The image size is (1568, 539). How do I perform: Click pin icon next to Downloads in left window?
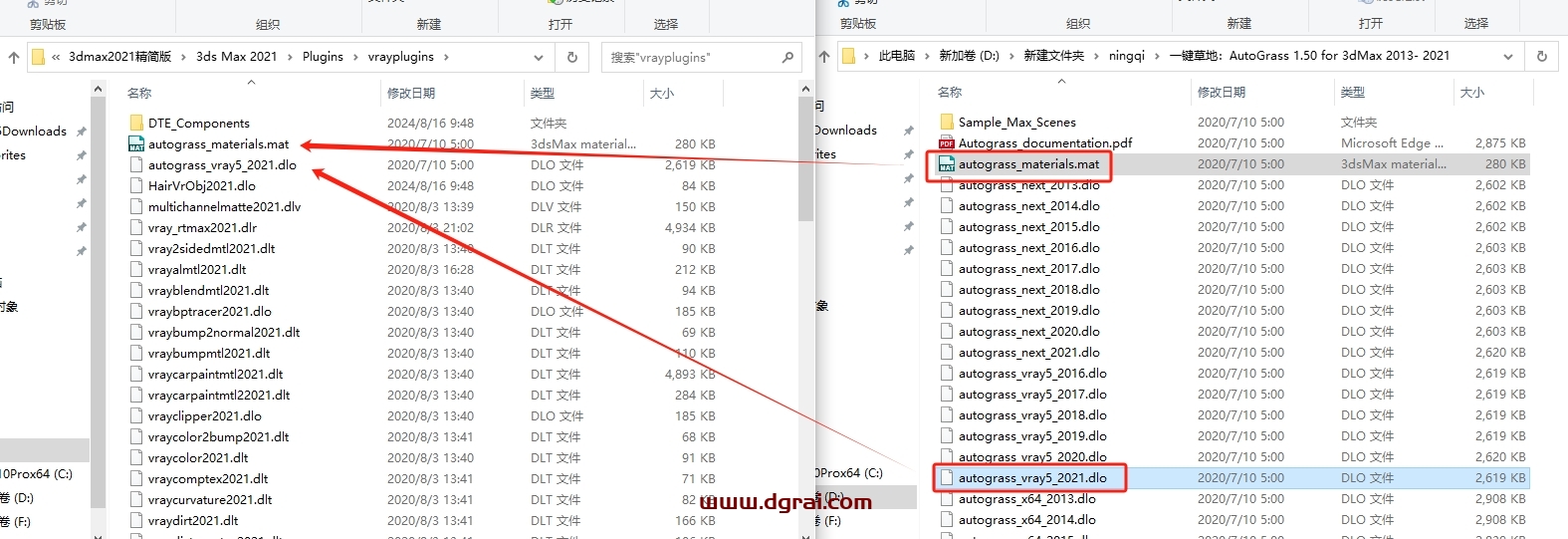click(82, 132)
